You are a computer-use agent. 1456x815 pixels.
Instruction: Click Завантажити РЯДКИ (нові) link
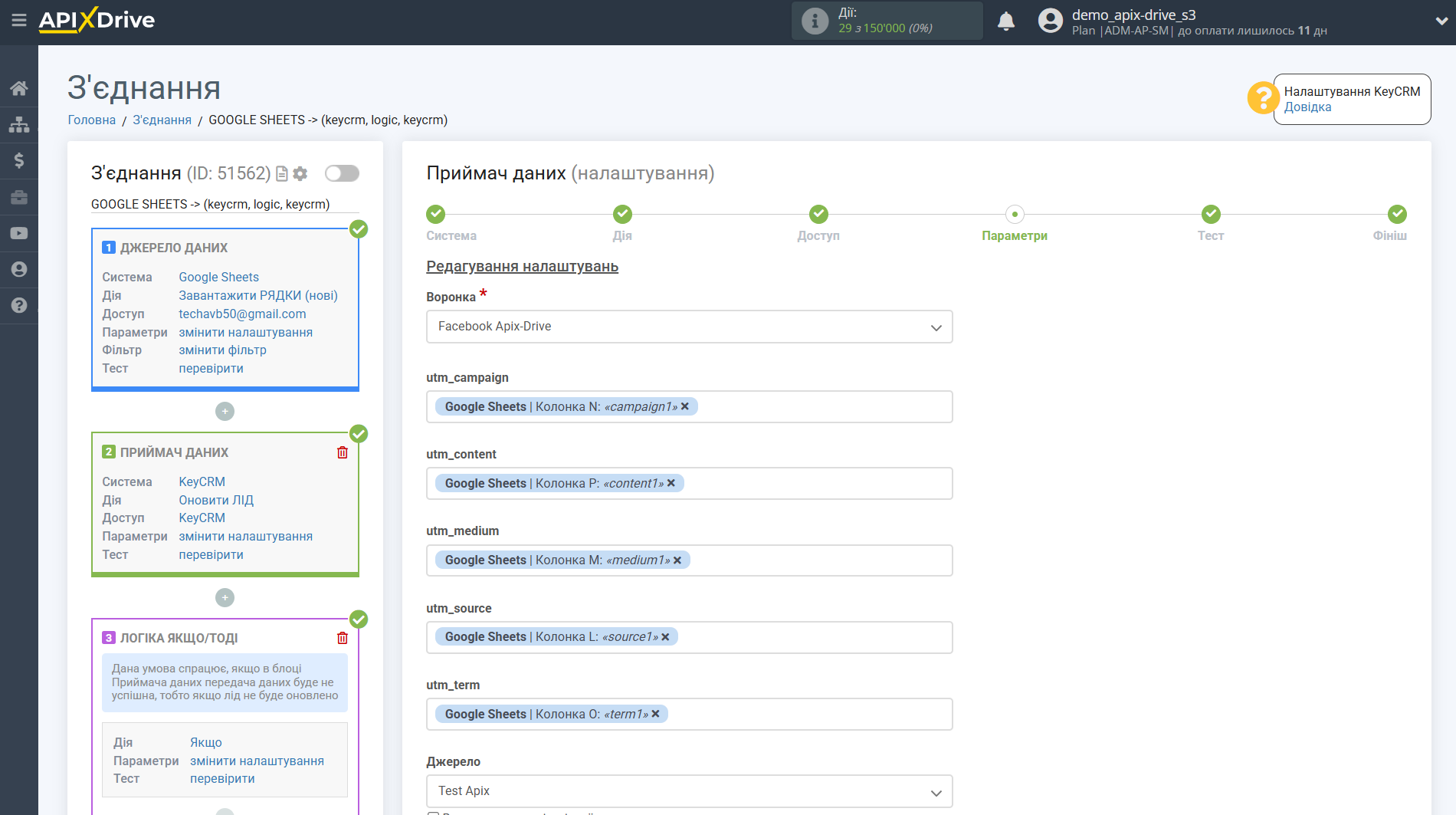tap(258, 295)
